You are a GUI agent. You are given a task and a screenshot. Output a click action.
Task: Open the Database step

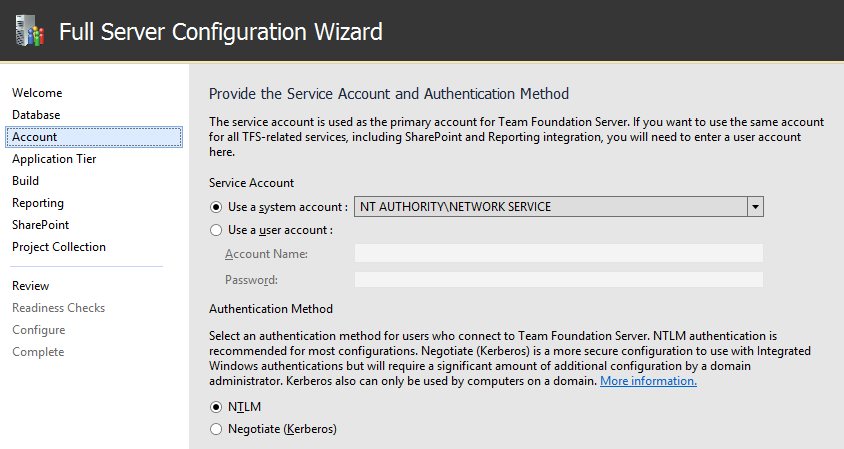(x=36, y=115)
